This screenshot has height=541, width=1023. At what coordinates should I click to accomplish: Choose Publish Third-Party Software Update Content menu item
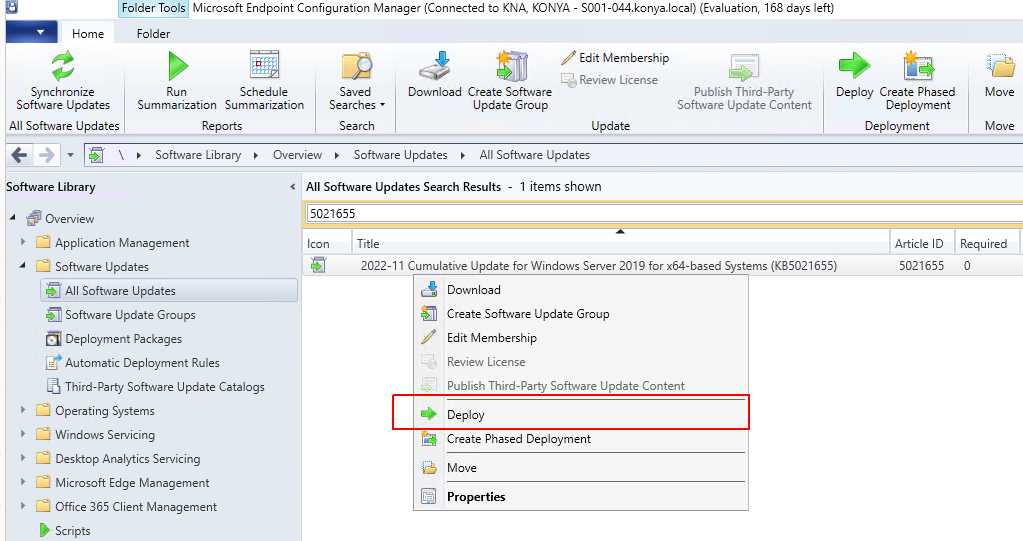point(581,386)
